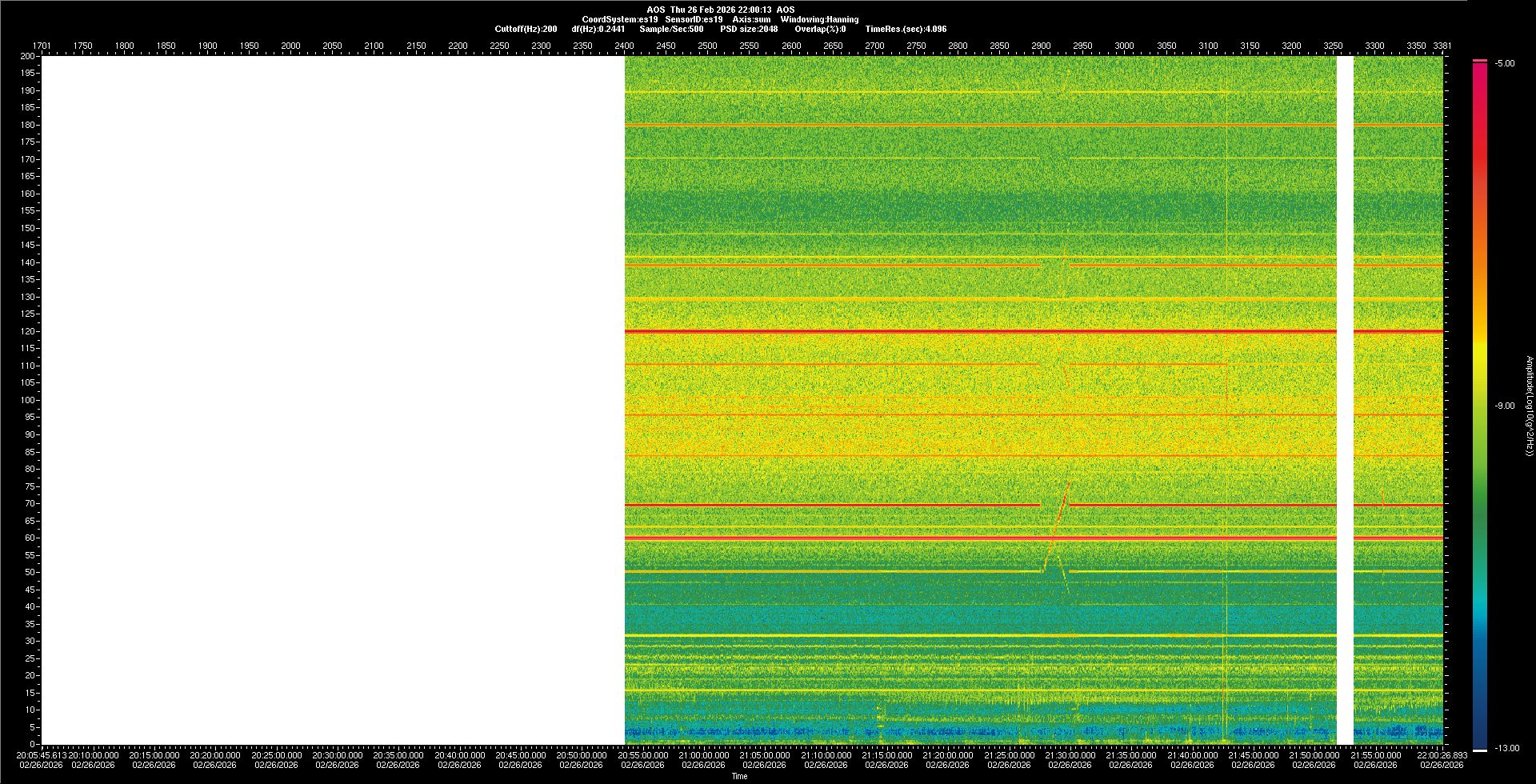Screen dimensions: 1536x784
Task: Click the 21:30:00.000 time axis tick label
Action: [1070, 755]
